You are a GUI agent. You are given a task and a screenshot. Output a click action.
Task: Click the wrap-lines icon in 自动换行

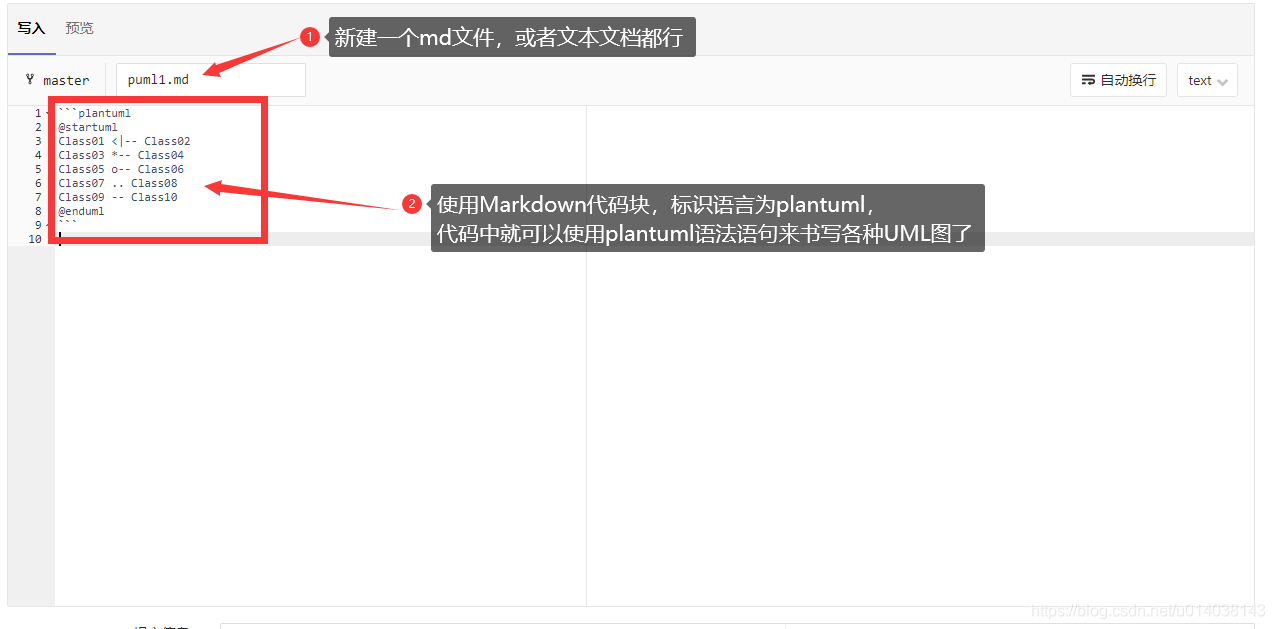coord(1089,80)
